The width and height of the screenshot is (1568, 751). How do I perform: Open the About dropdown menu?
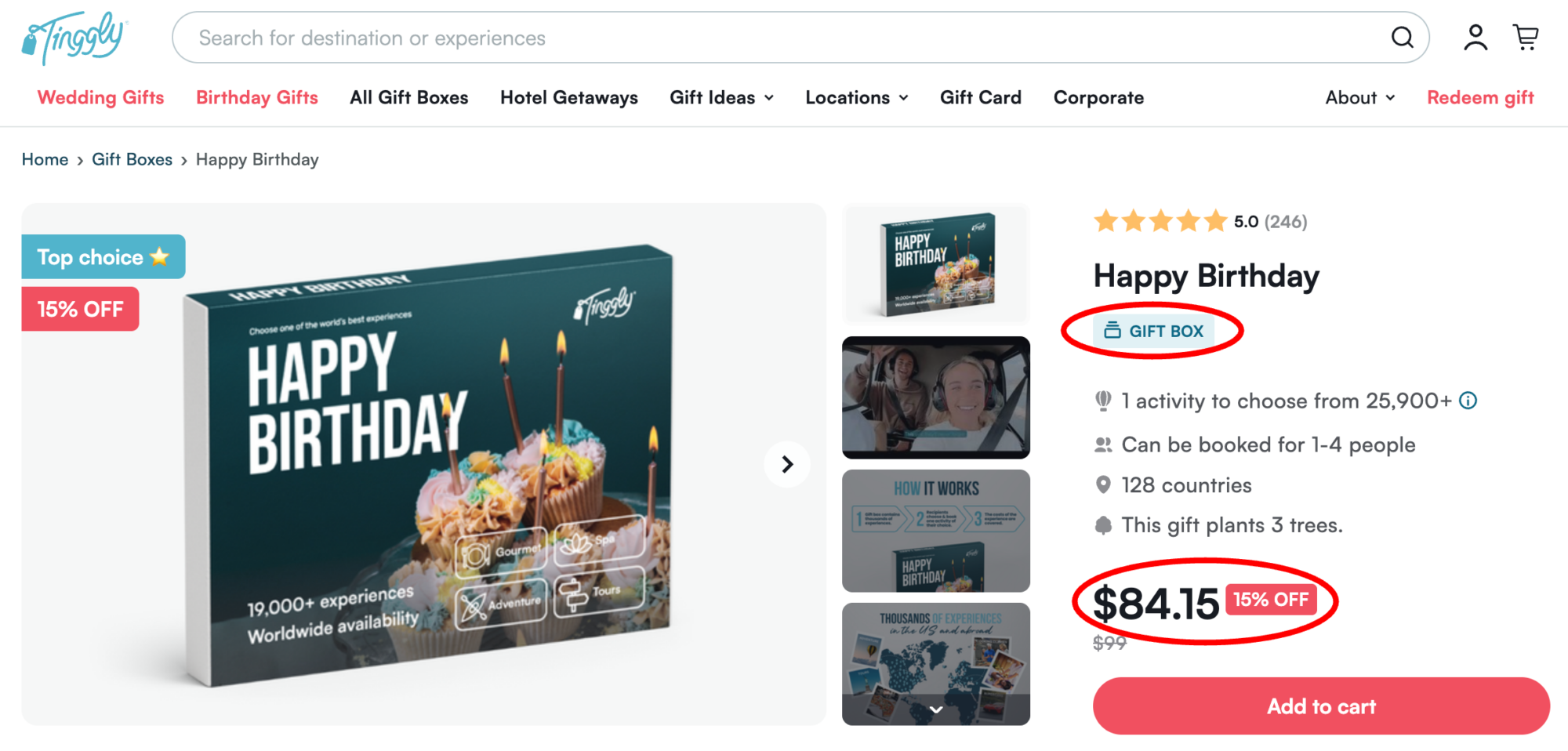pos(1360,97)
